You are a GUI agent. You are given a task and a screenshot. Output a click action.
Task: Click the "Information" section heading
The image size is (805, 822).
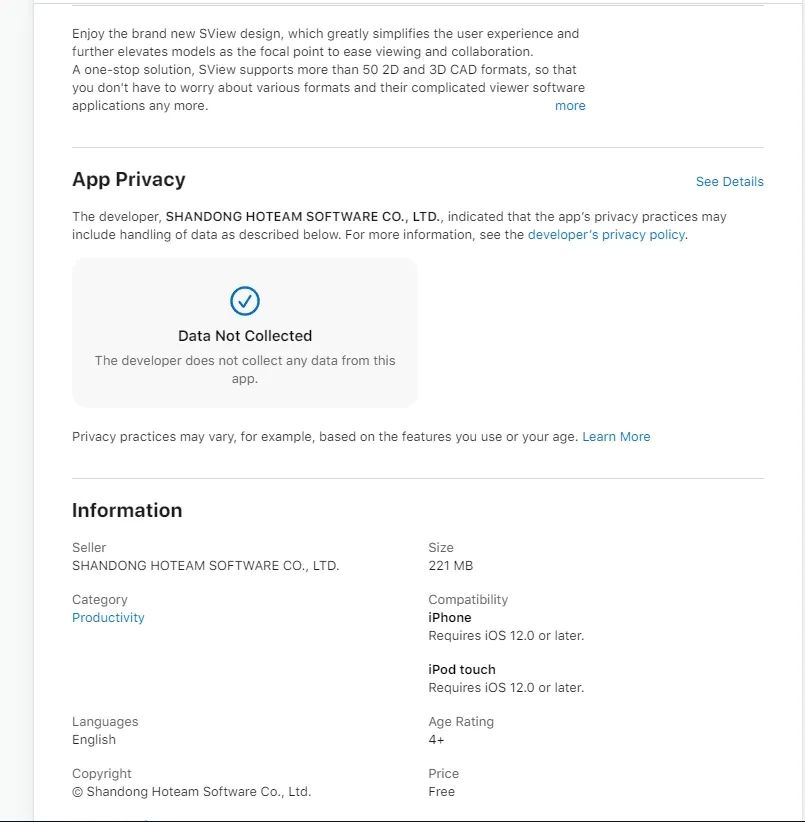(127, 511)
